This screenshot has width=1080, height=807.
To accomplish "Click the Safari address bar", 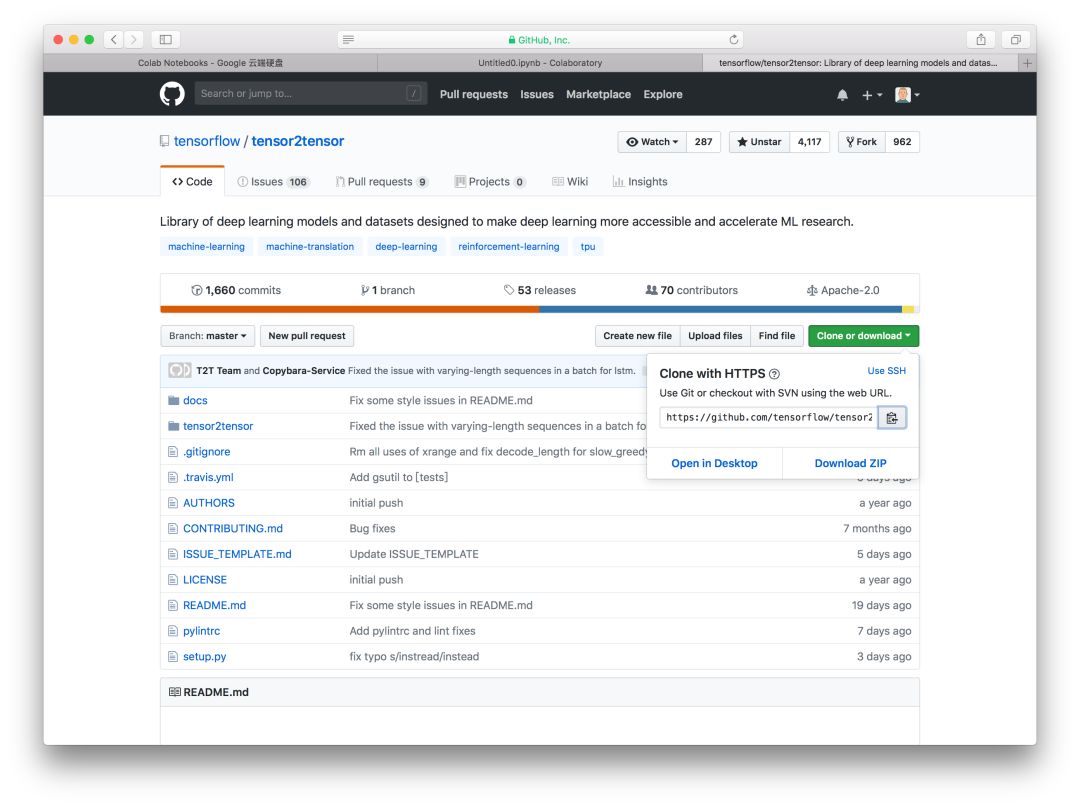I will point(540,39).
